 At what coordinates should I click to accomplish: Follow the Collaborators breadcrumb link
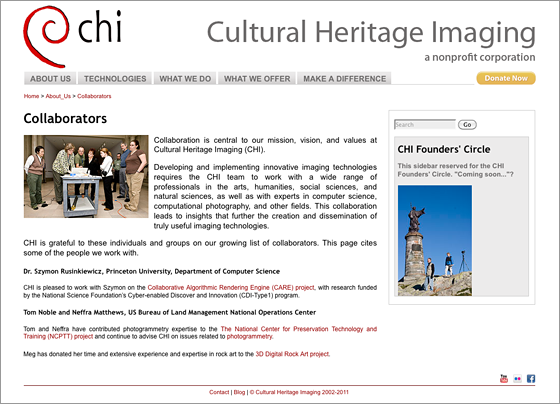pos(94,96)
